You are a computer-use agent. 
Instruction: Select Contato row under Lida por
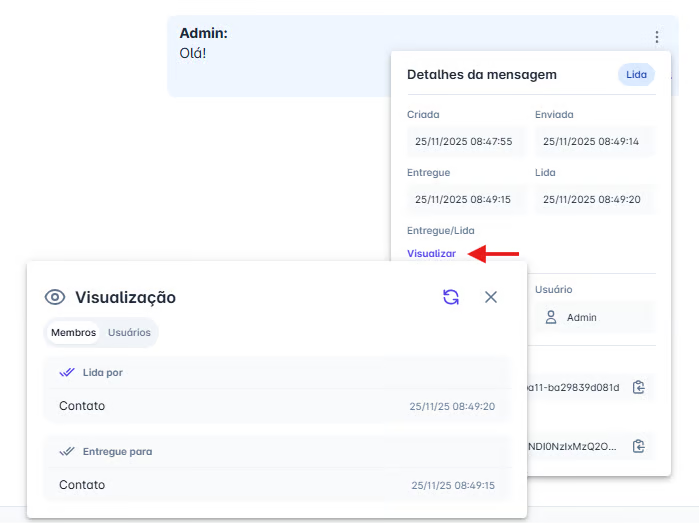pos(276,406)
